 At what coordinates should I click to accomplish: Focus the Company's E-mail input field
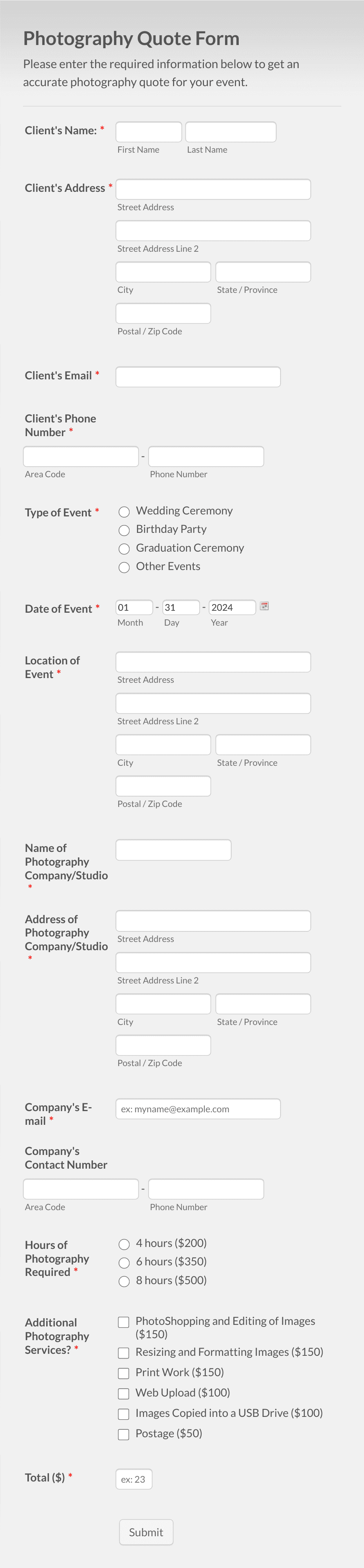click(198, 1108)
